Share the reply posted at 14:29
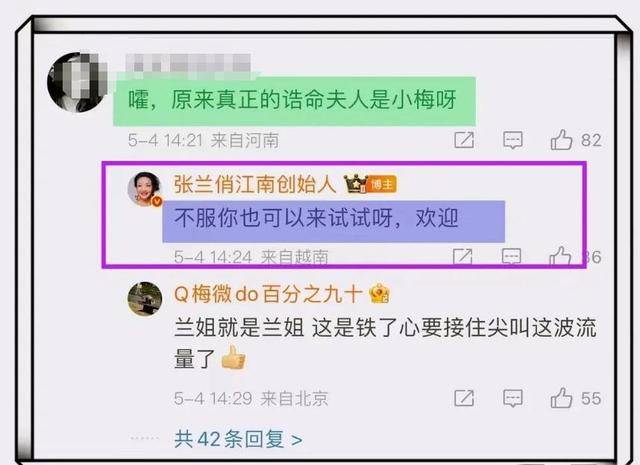Viewport: 640px width, 465px height. pyautogui.click(x=464, y=398)
